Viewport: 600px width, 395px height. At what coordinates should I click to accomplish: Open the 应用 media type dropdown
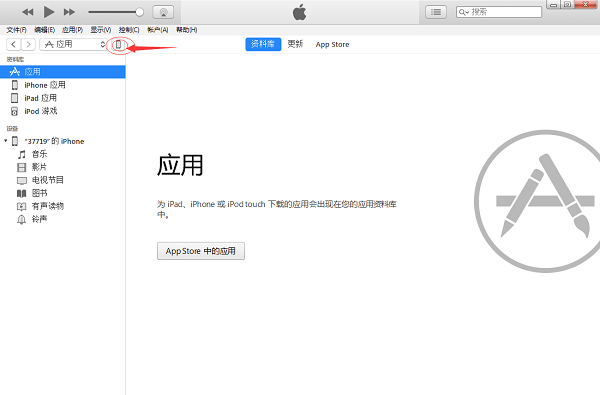73,44
